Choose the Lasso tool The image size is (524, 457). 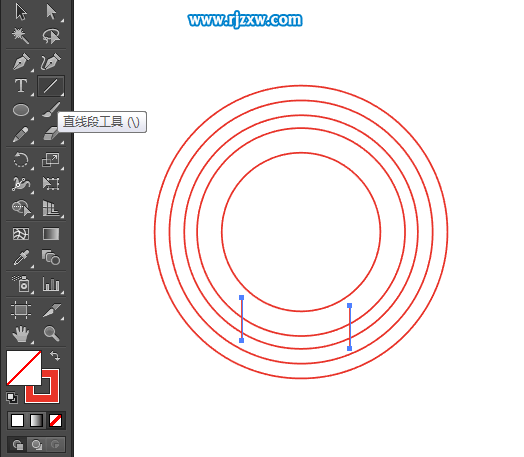[x=51, y=36]
